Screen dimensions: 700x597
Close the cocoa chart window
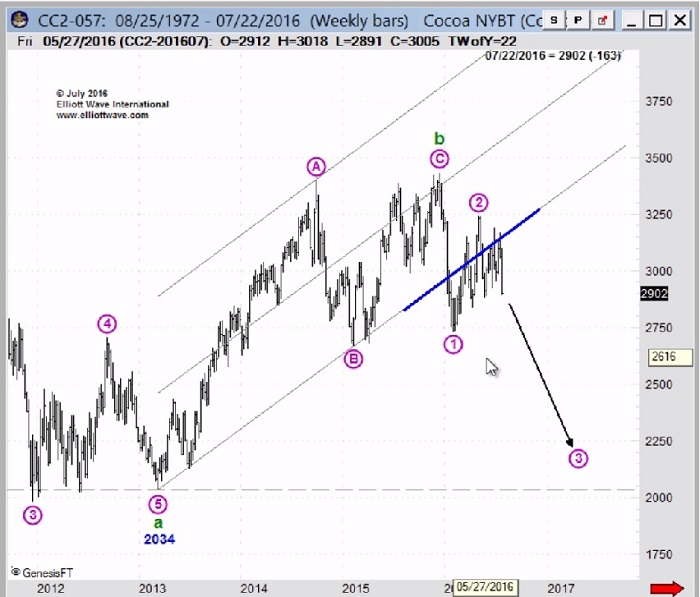click(680, 21)
